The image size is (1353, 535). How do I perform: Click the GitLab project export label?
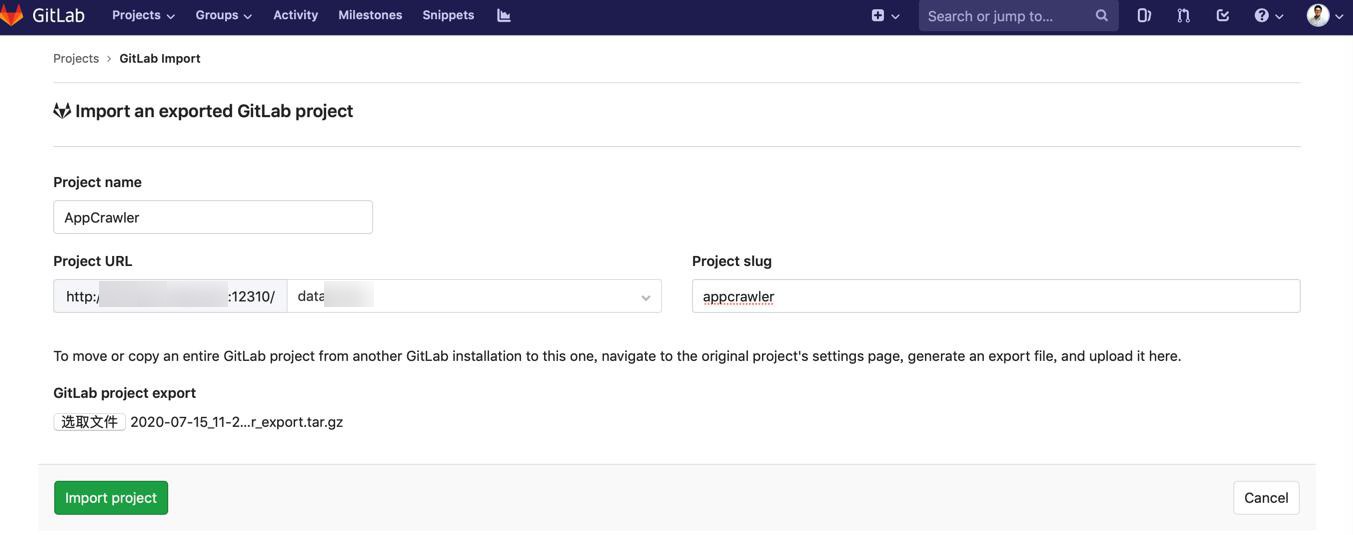(x=124, y=393)
